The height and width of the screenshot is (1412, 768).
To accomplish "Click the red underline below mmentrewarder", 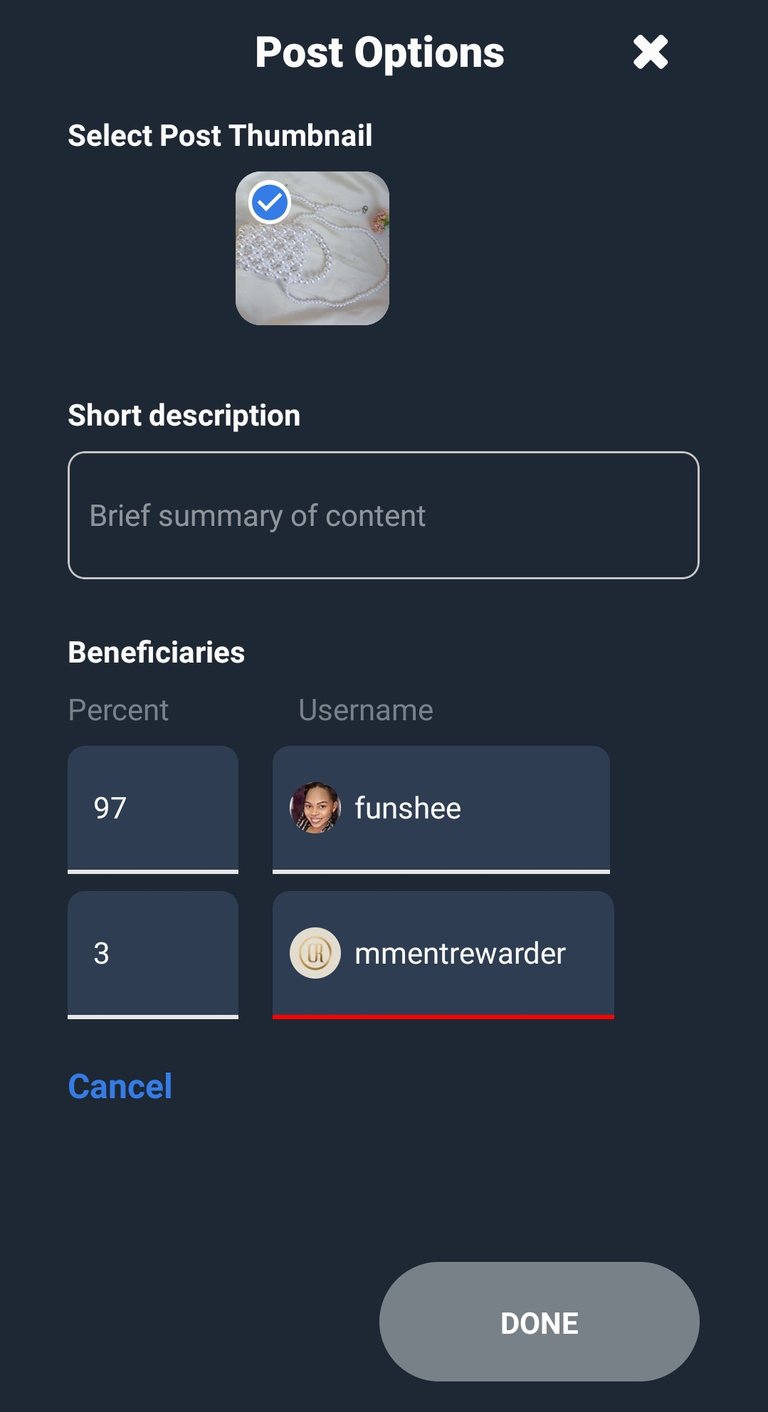I will point(443,1016).
